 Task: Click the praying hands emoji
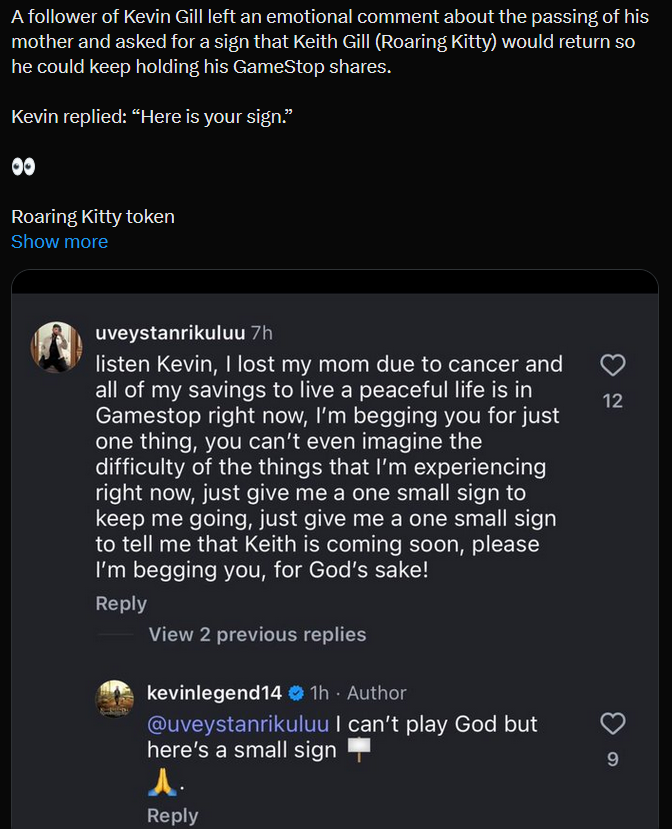(162, 782)
